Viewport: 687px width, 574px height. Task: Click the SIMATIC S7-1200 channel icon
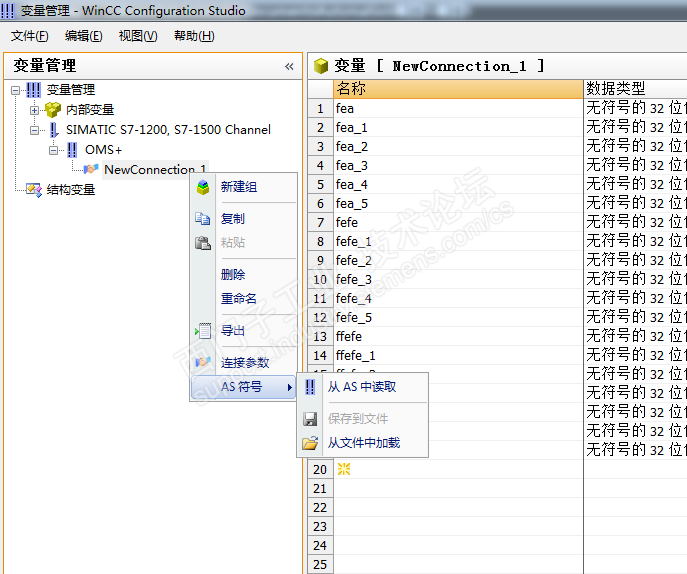[x=54, y=130]
